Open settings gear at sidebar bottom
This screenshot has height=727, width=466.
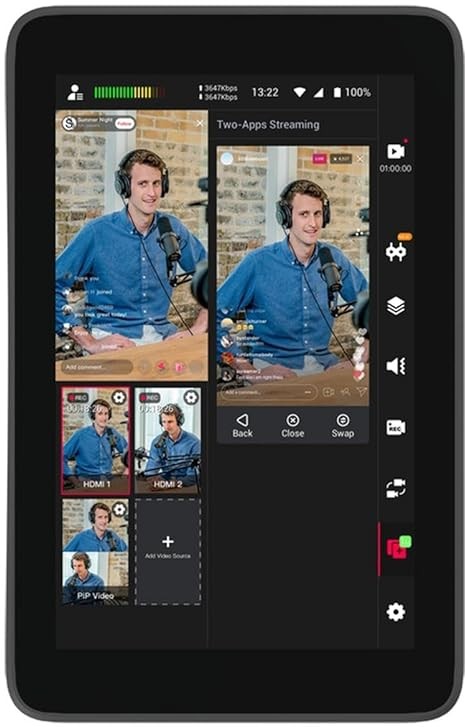396,612
